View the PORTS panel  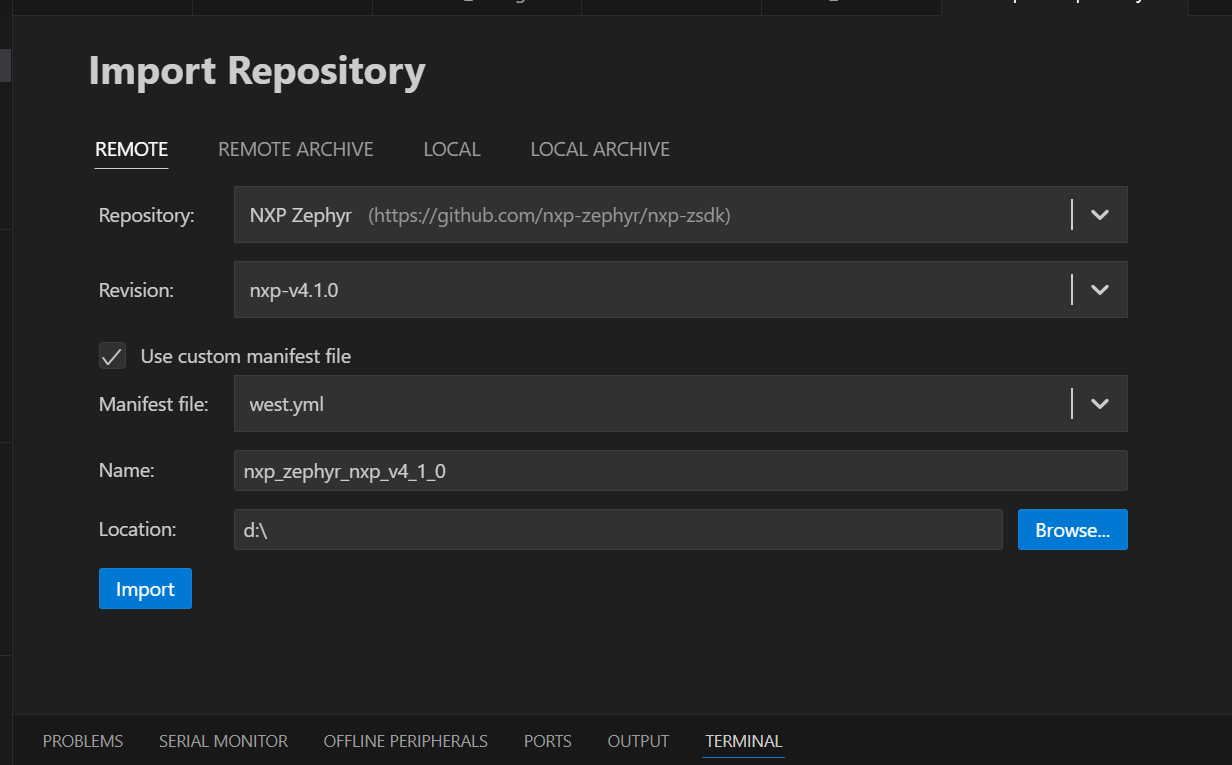click(547, 741)
